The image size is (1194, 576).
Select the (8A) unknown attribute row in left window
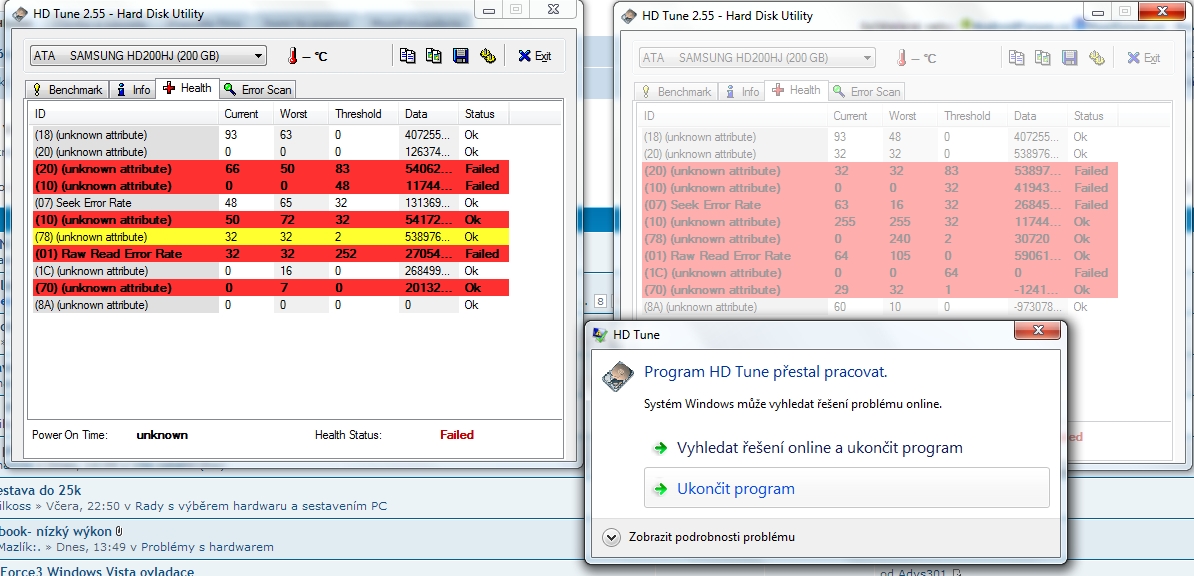point(270,305)
